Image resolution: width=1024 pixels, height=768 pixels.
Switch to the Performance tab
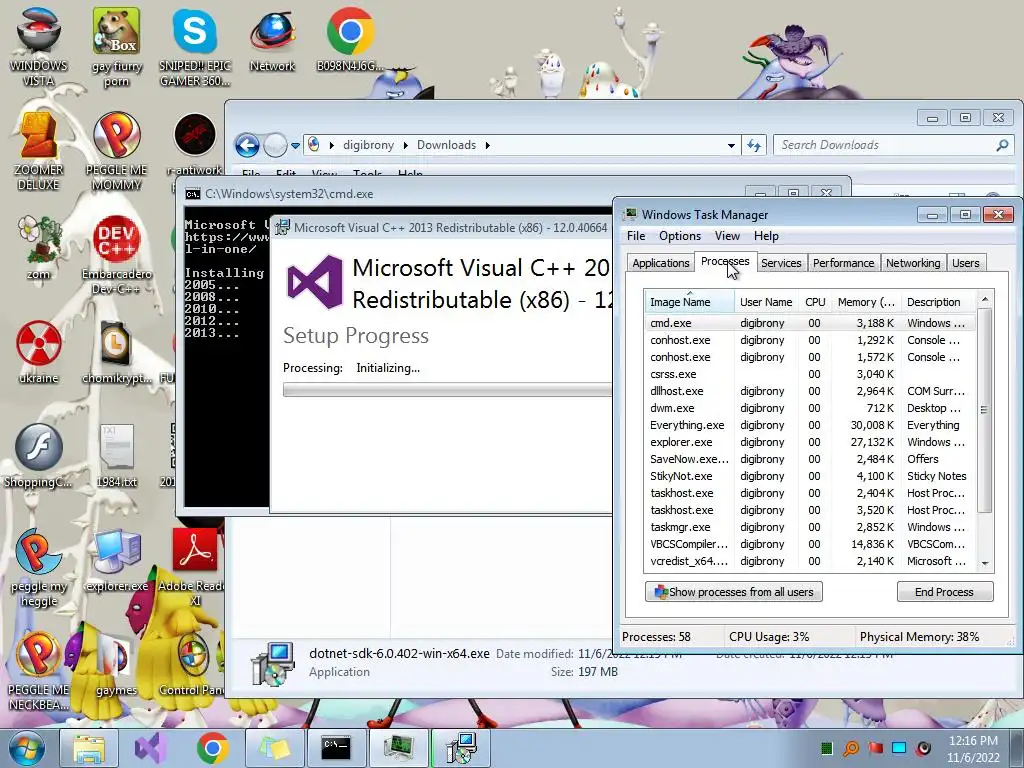click(x=843, y=263)
